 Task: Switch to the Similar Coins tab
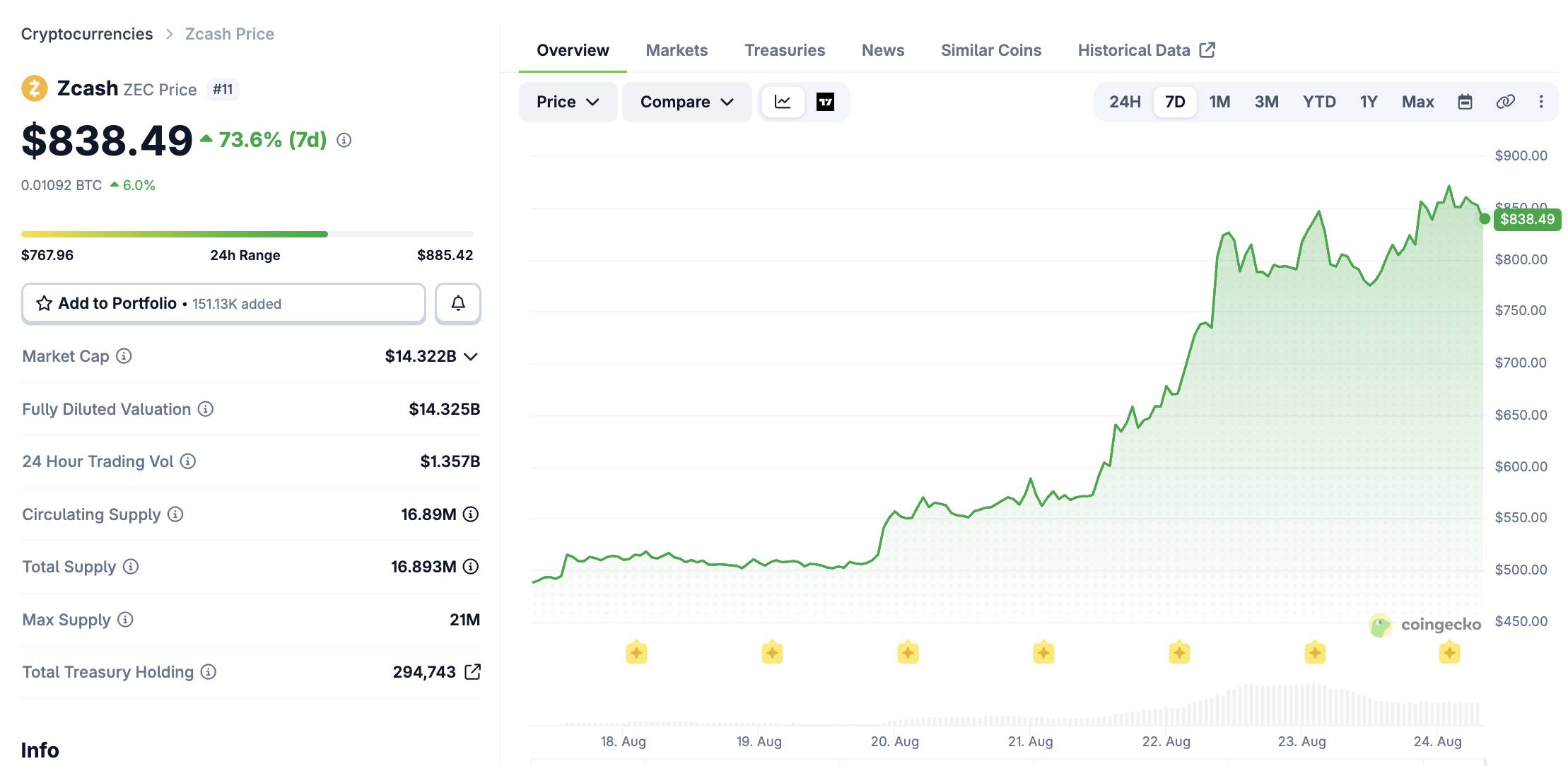coord(991,50)
